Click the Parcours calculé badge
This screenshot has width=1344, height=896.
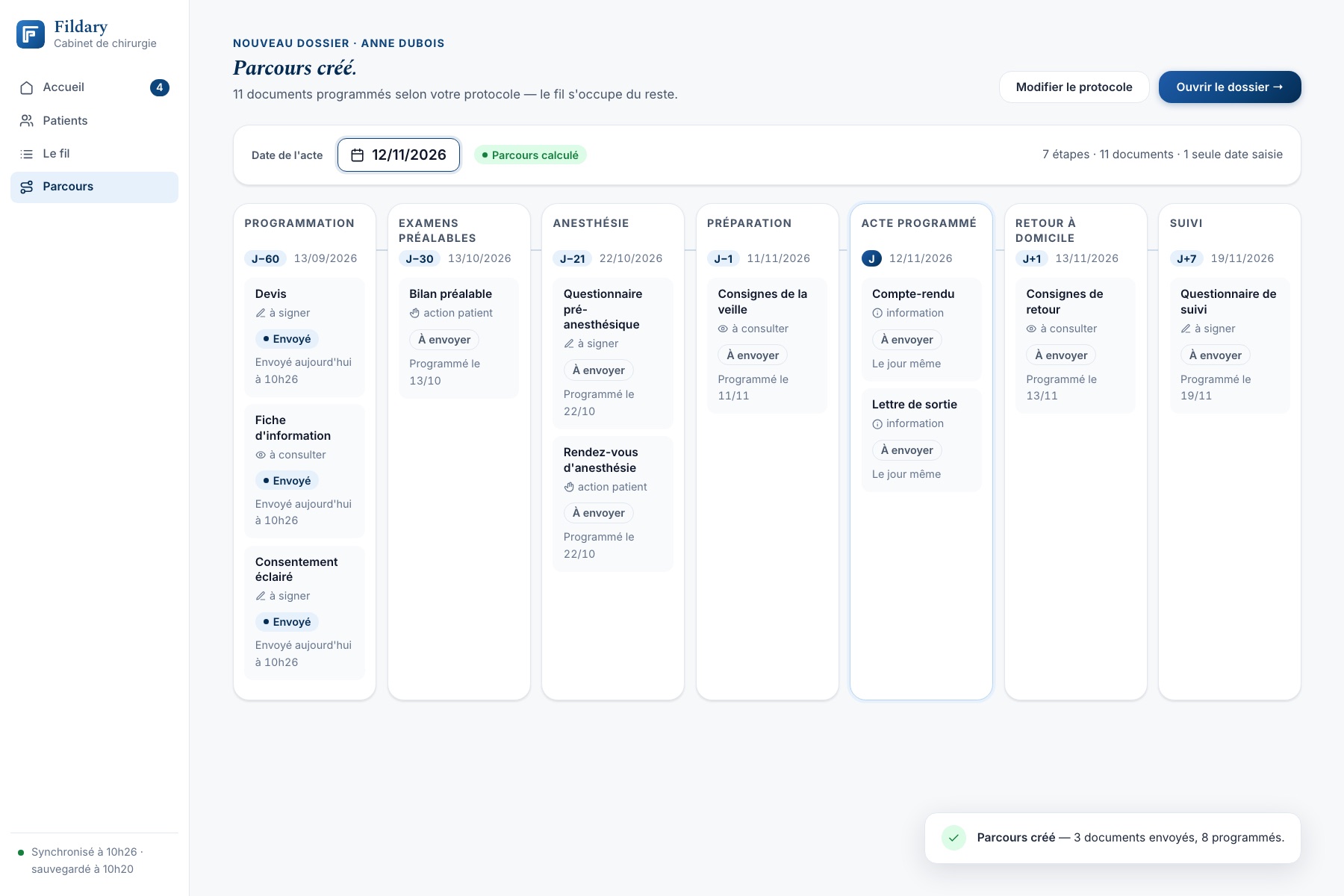pos(530,155)
